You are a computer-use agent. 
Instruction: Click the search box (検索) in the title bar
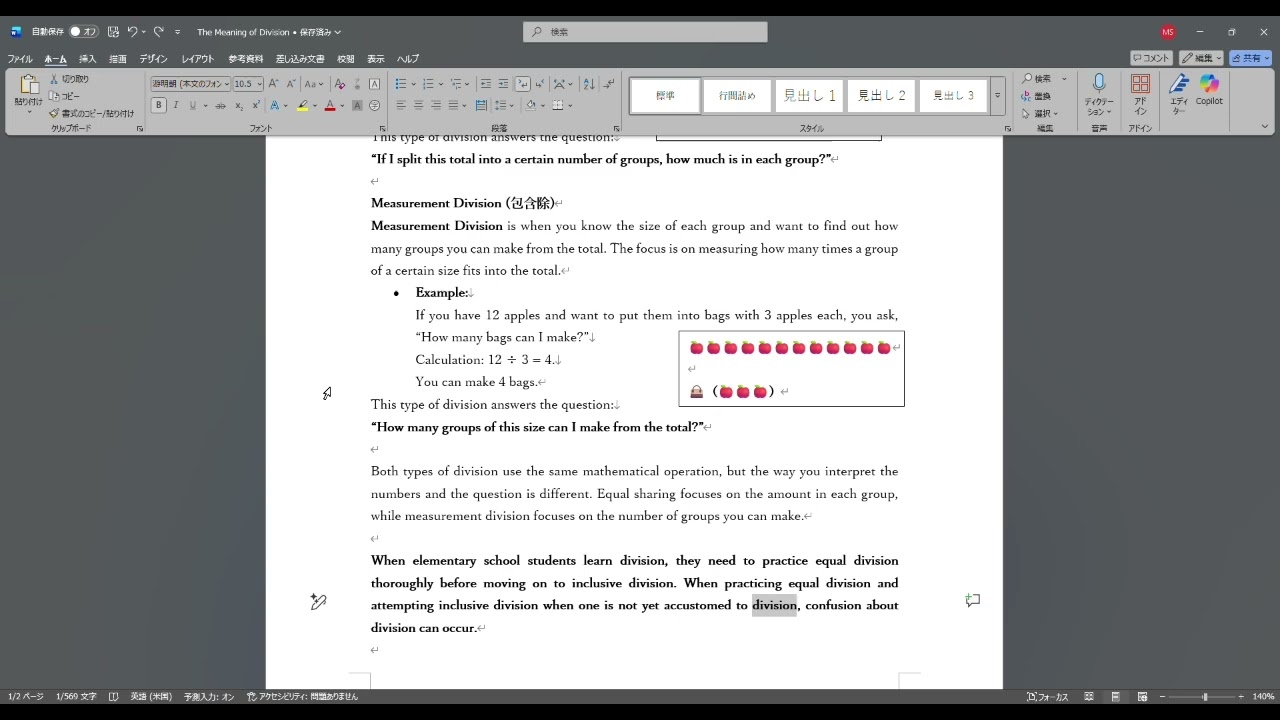tap(645, 32)
